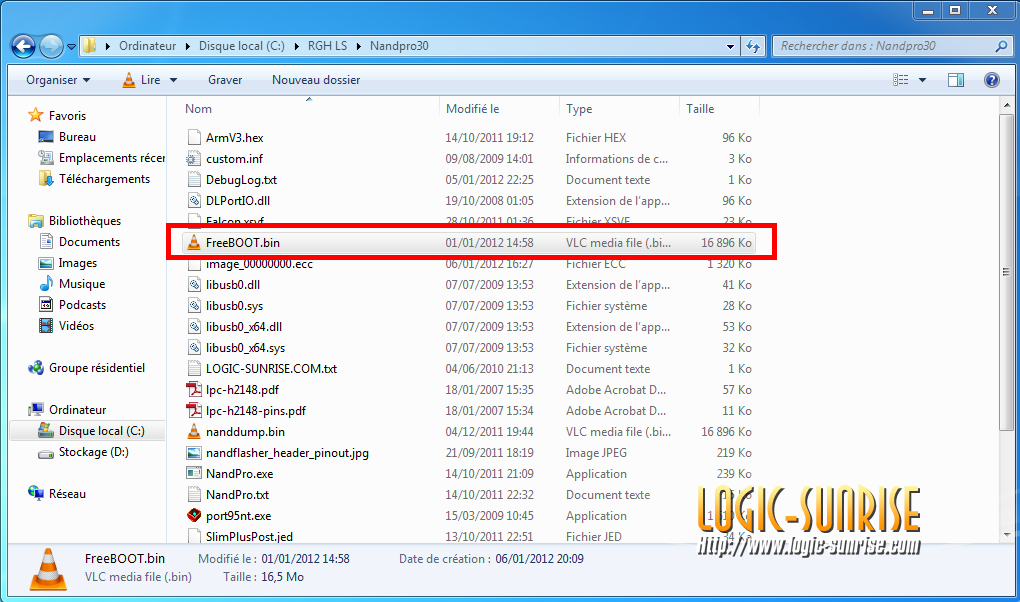
Task: Open help with the question mark icon
Action: click(x=991, y=80)
